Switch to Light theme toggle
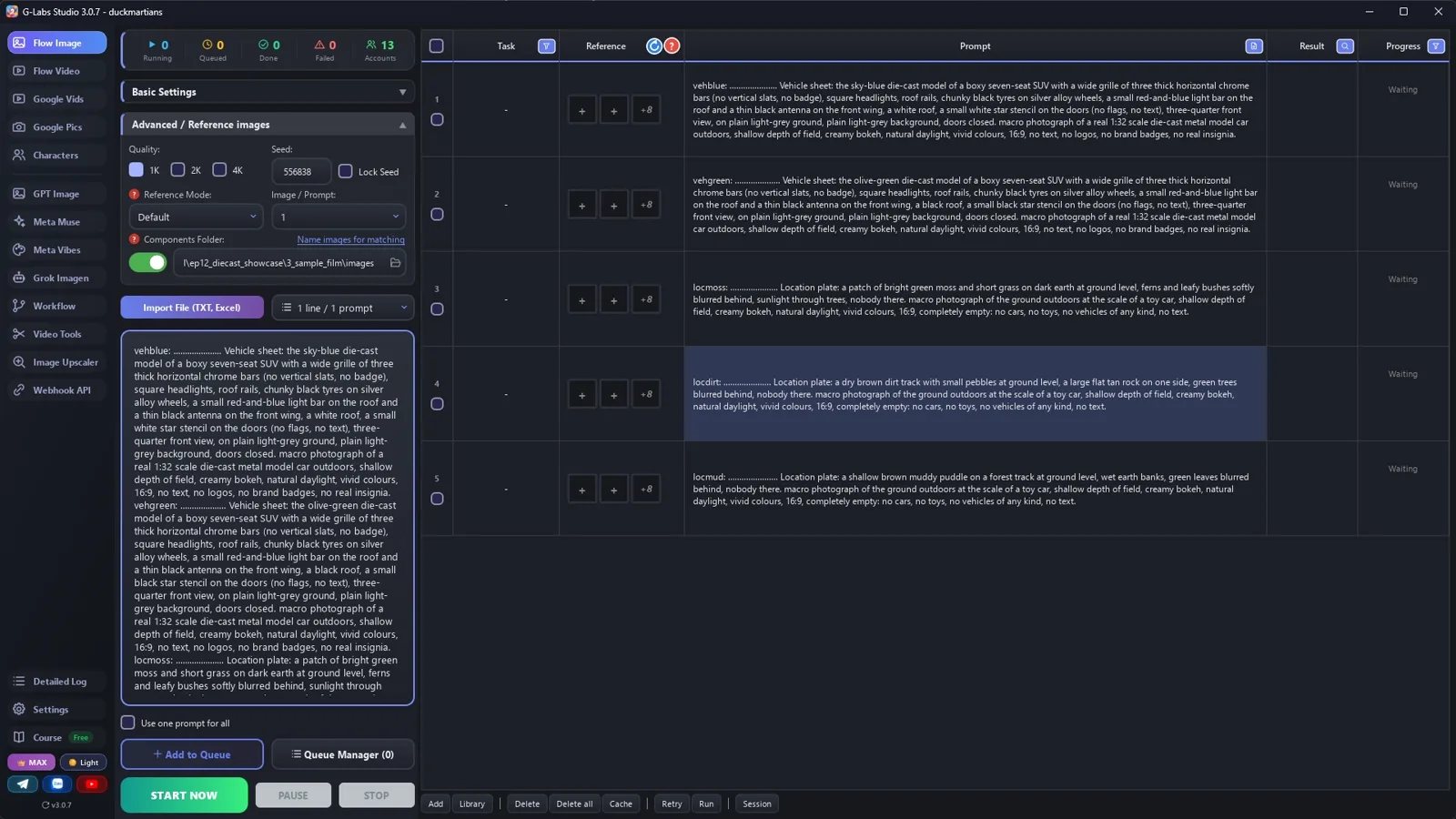Viewport: 1456px width, 819px height. (x=84, y=763)
